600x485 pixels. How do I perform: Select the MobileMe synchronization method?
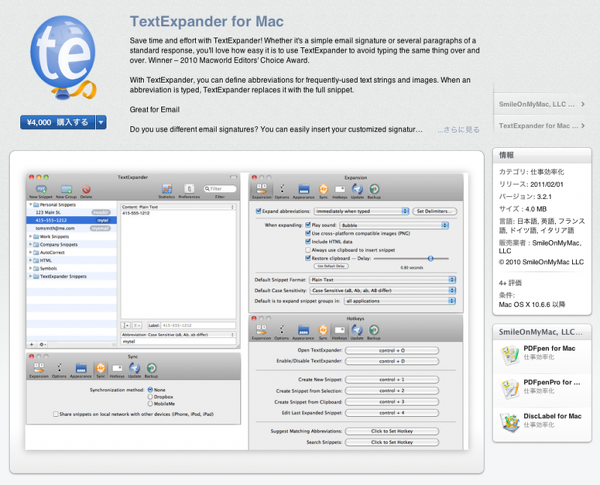pos(150,403)
